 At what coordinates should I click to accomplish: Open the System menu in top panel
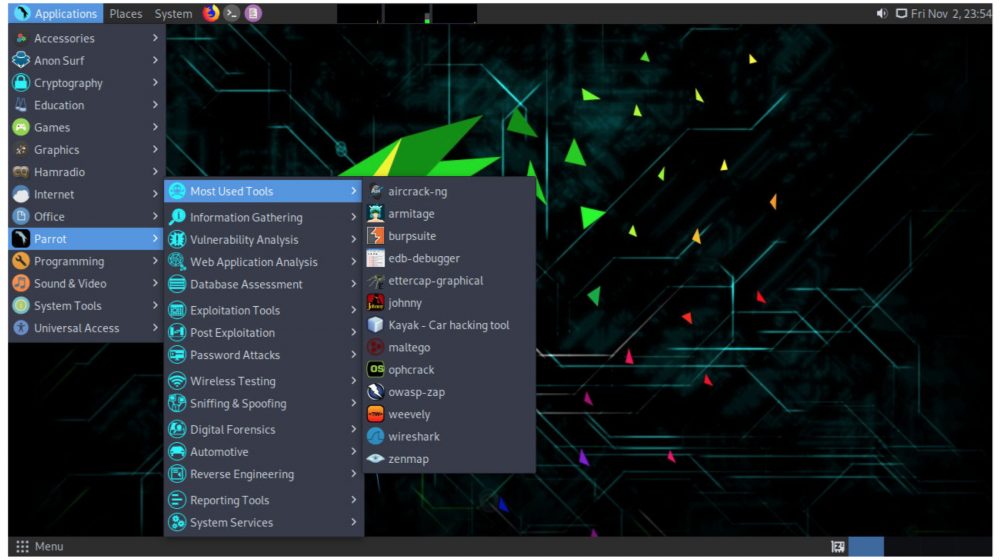point(174,14)
